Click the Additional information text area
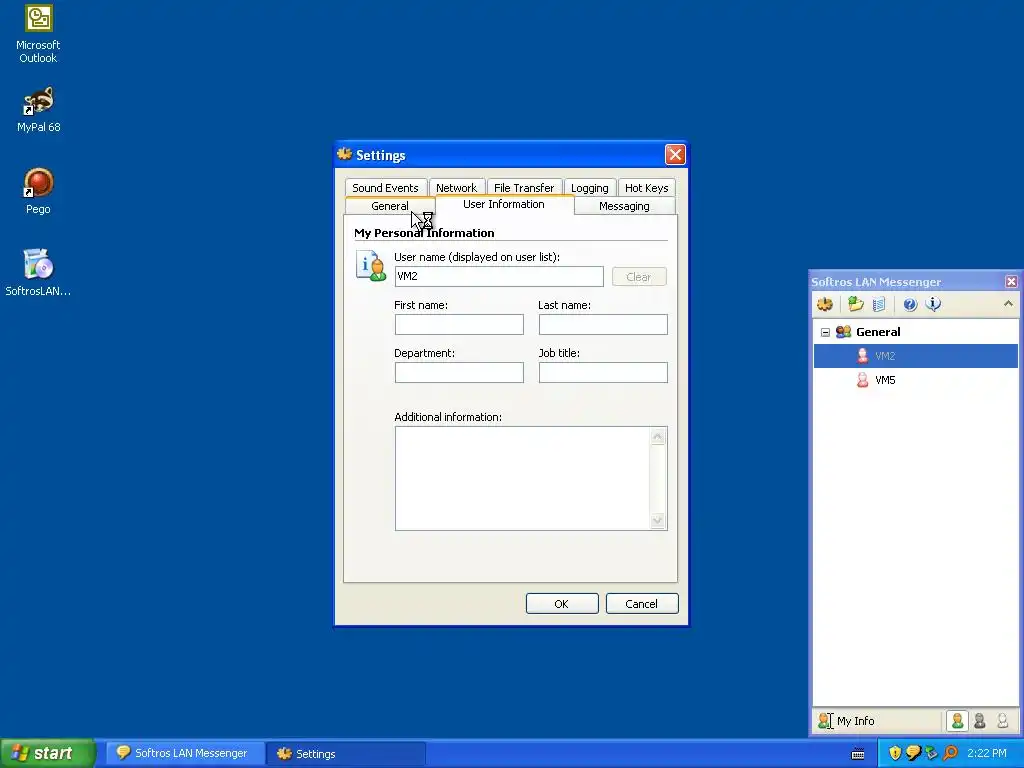This screenshot has height=768, width=1024. point(522,478)
